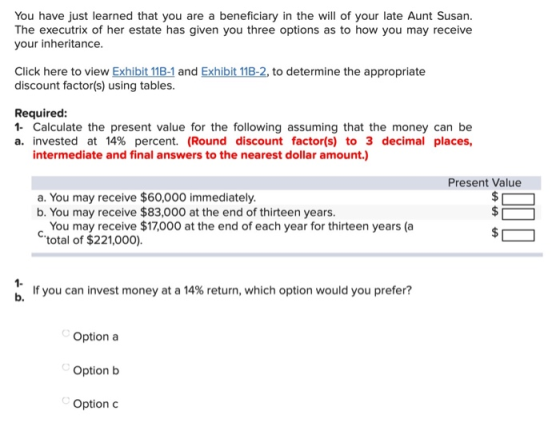Open the Exhibit 11B-2 link

234,71
